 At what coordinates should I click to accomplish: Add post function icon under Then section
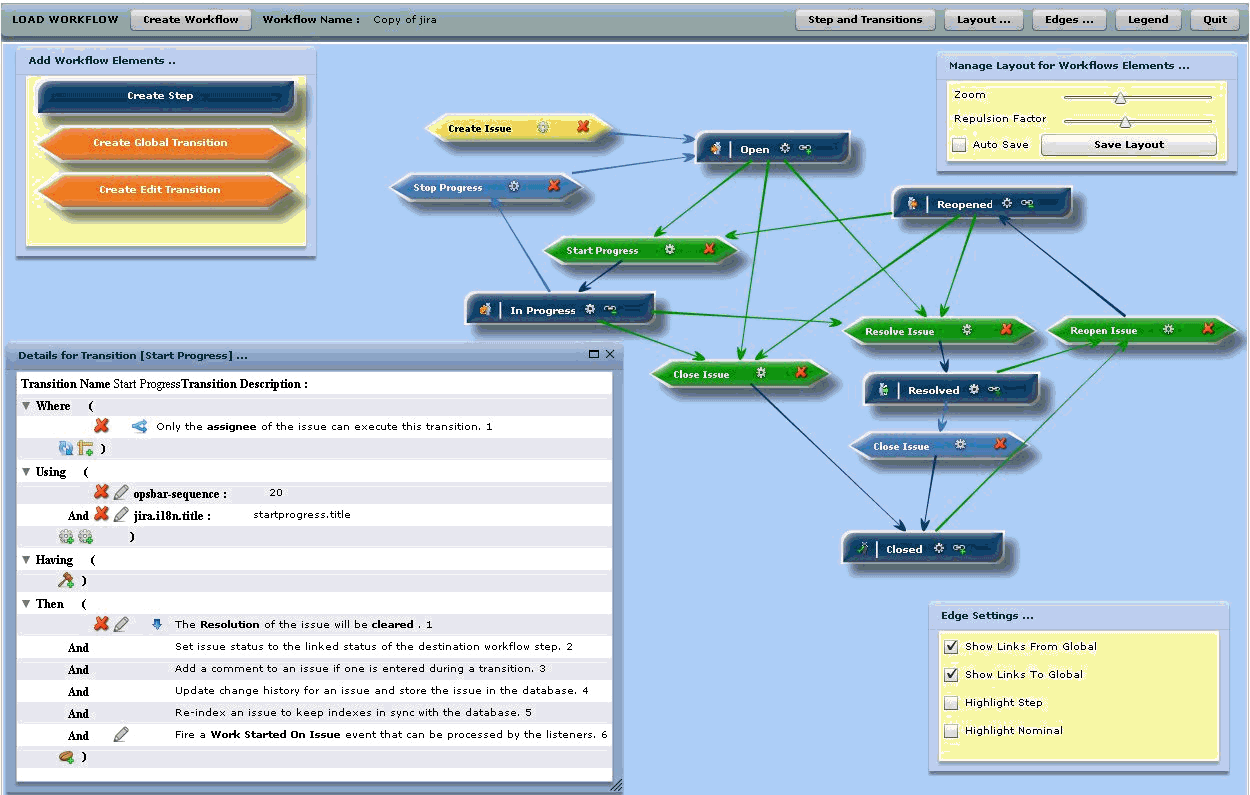tap(67, 757)
